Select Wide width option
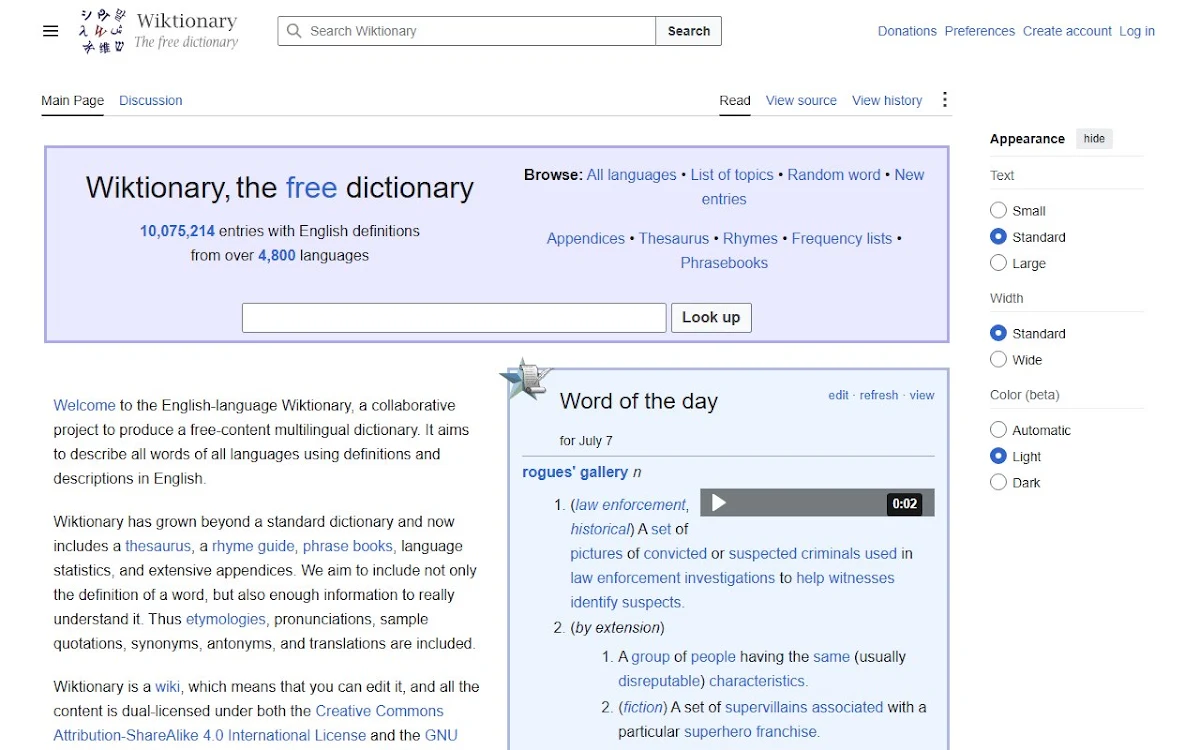The image size is (1200, 750). coord(998,359)
